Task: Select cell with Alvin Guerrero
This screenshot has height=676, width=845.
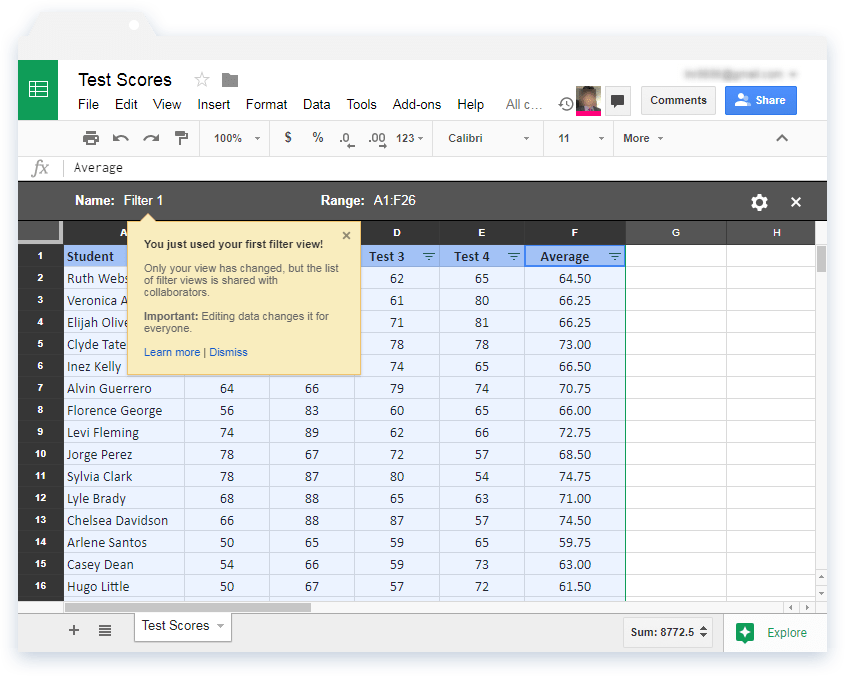Action: (x=124, y=388)
